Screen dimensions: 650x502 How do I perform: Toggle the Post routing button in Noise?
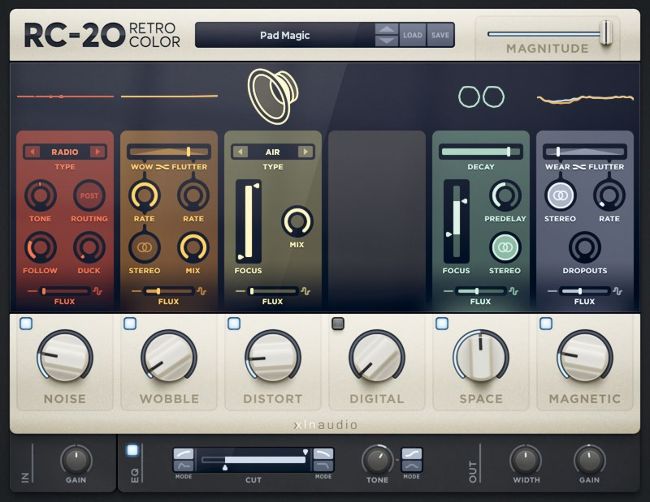[90, 196]
